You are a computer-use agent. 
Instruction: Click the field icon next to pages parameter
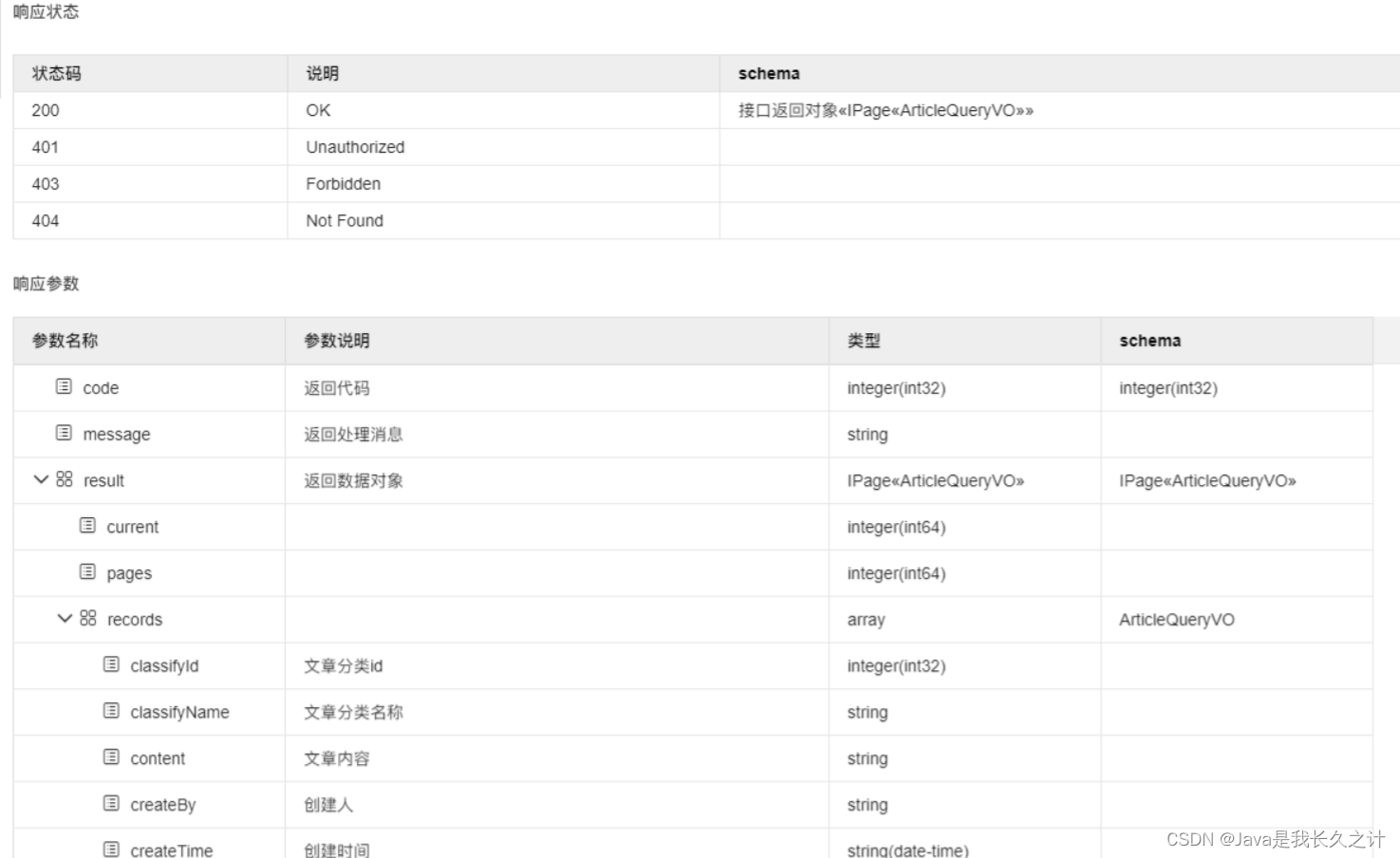click(x=88, y=572)
